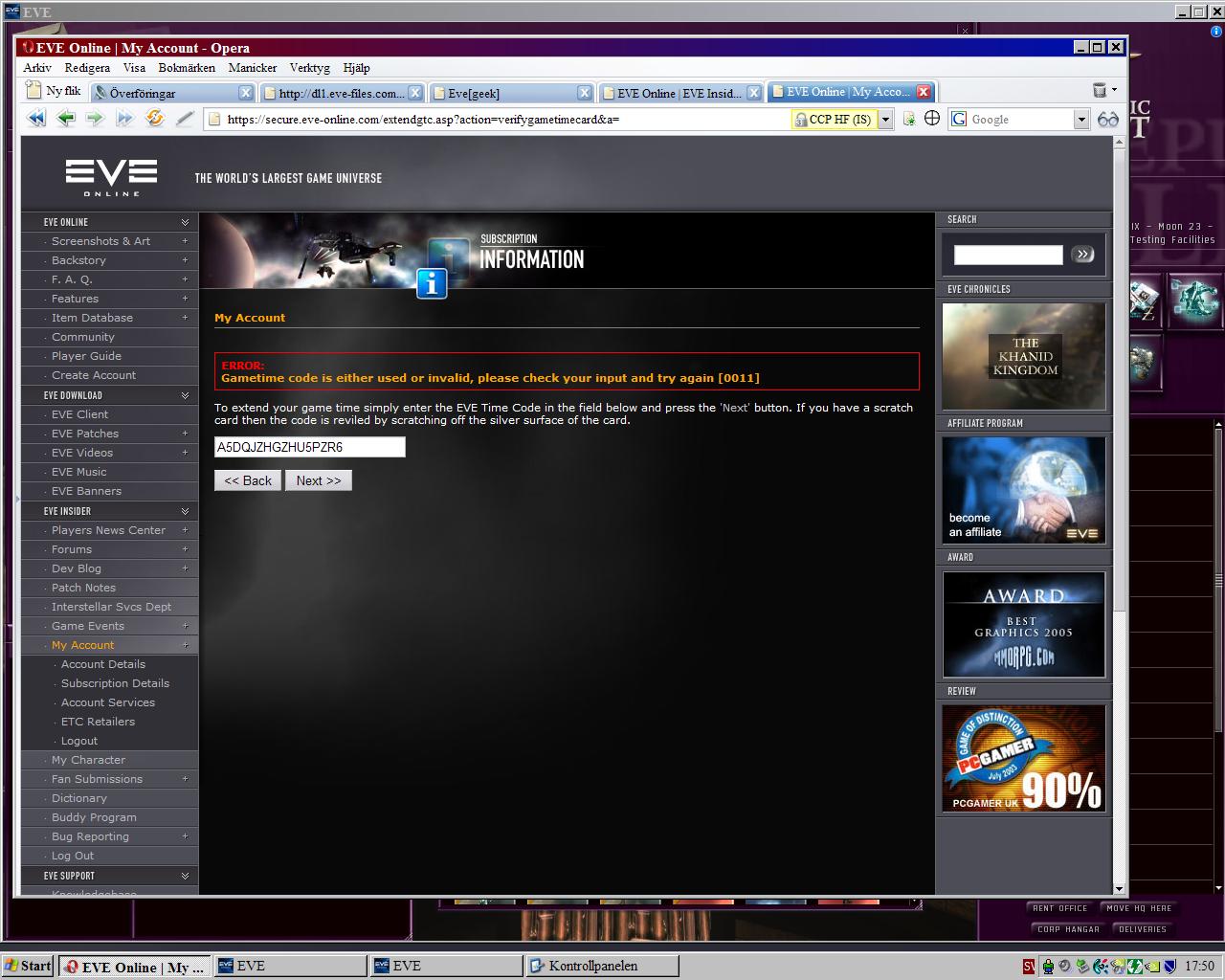Viewport: 1225px width, 980px height.
Task: Click the Next >> button
Action: tap(319, 480)
